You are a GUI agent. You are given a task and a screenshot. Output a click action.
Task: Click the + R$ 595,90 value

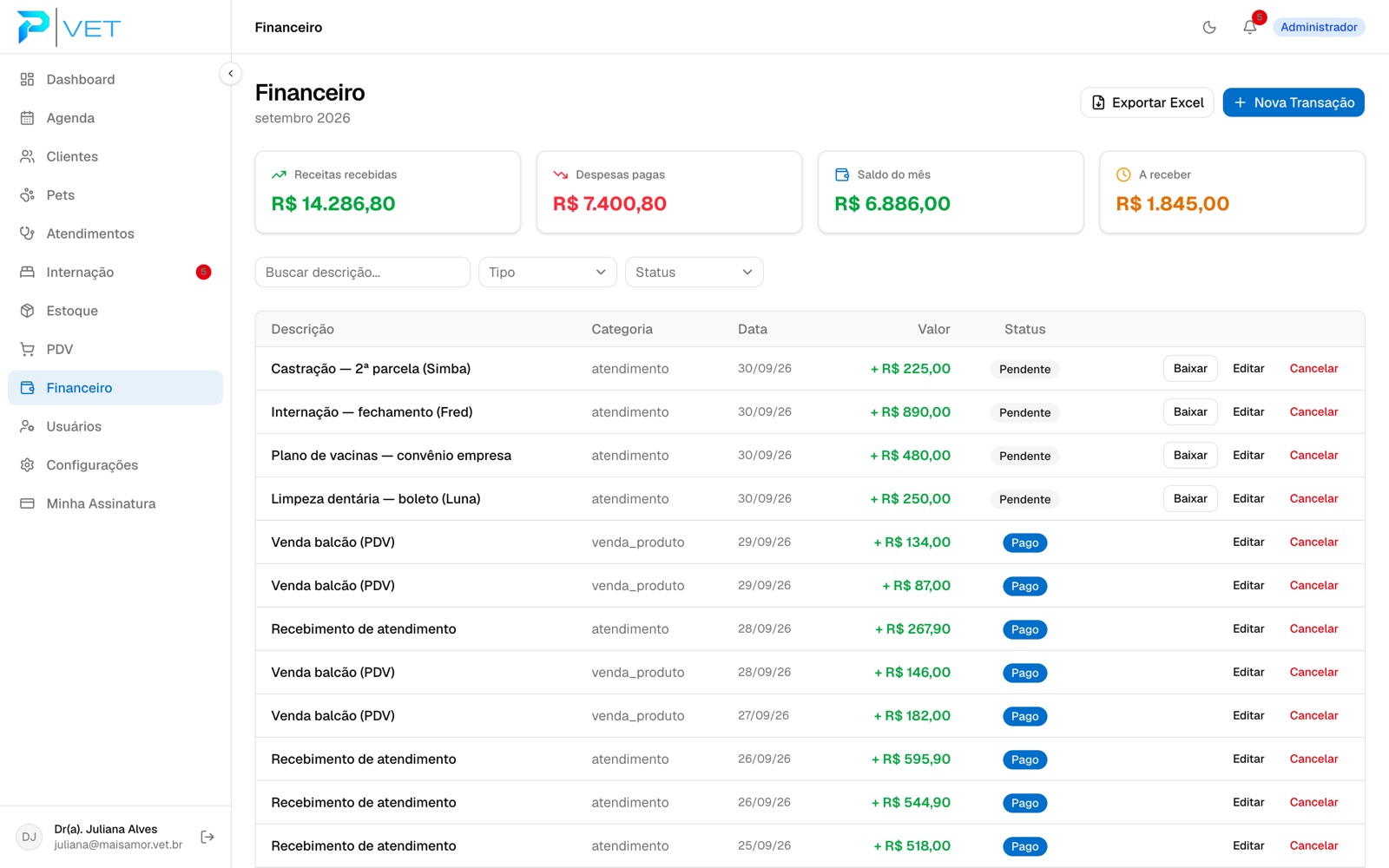click(x=911, y=759)
